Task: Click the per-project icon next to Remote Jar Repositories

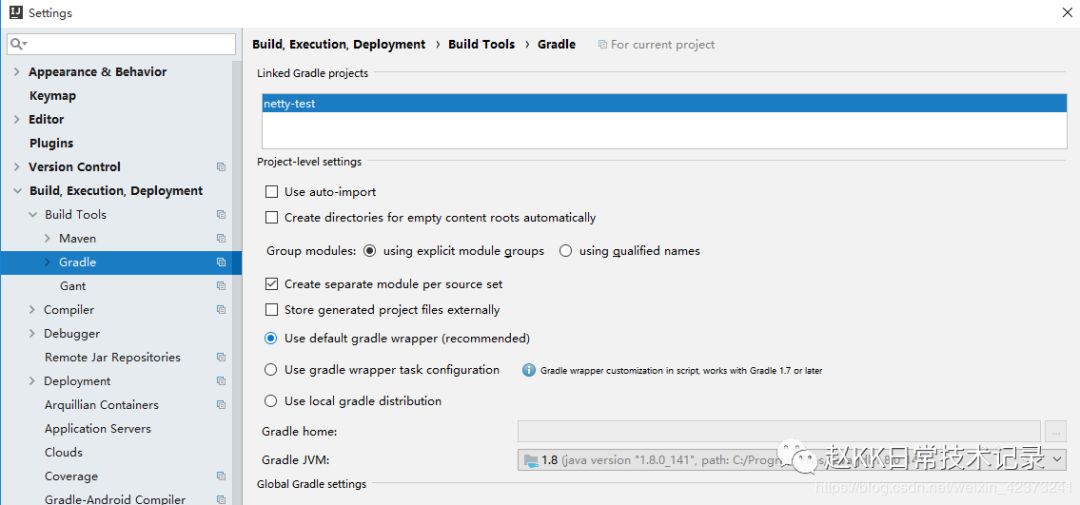Action: [221, 357]
